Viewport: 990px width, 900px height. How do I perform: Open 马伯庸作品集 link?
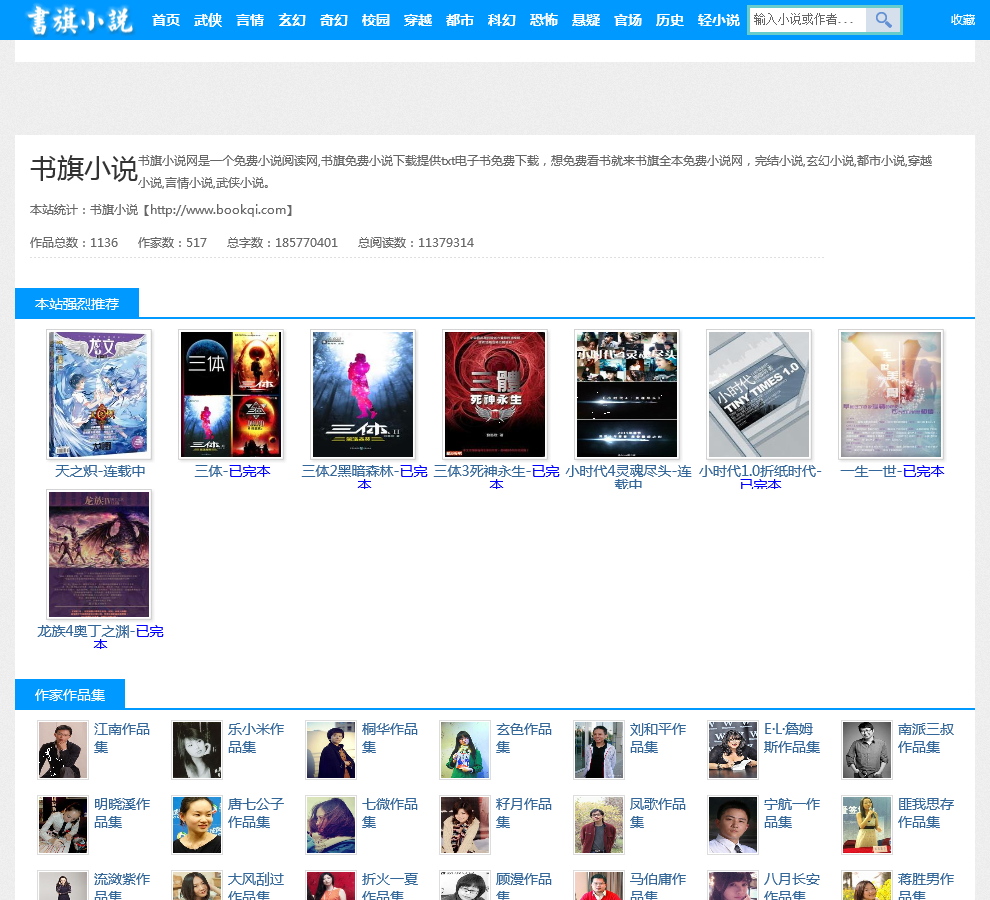click(658, 885)
